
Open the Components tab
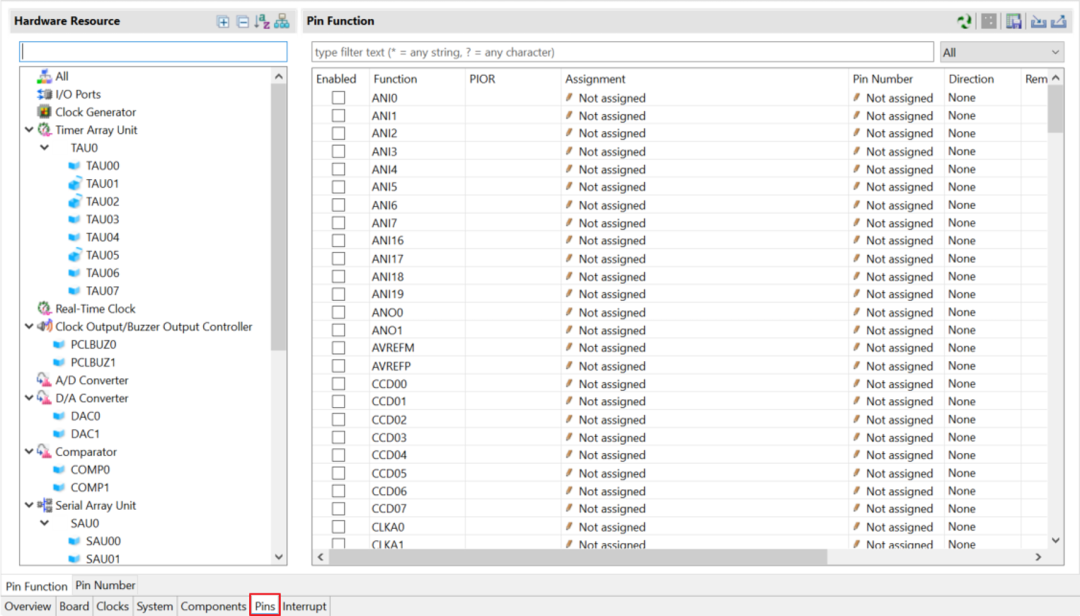click(x=213, y=606)
